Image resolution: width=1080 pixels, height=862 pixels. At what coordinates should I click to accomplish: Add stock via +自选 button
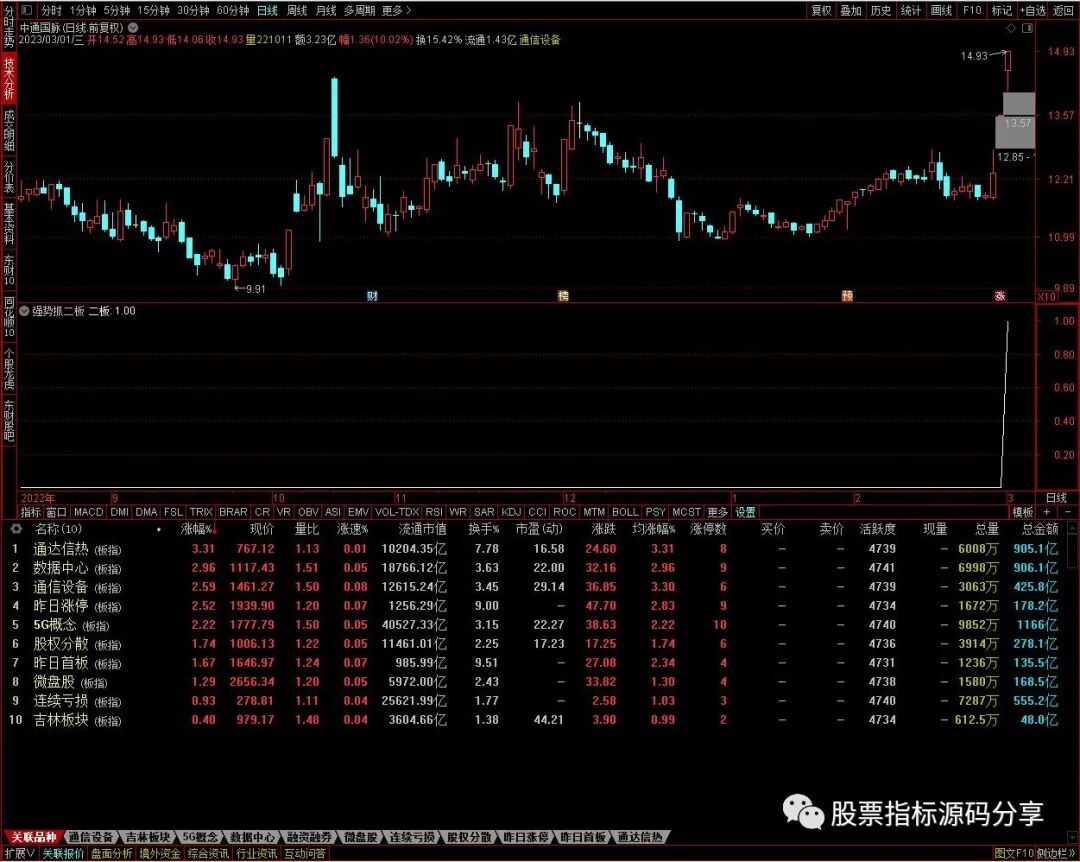point(1033,10)
